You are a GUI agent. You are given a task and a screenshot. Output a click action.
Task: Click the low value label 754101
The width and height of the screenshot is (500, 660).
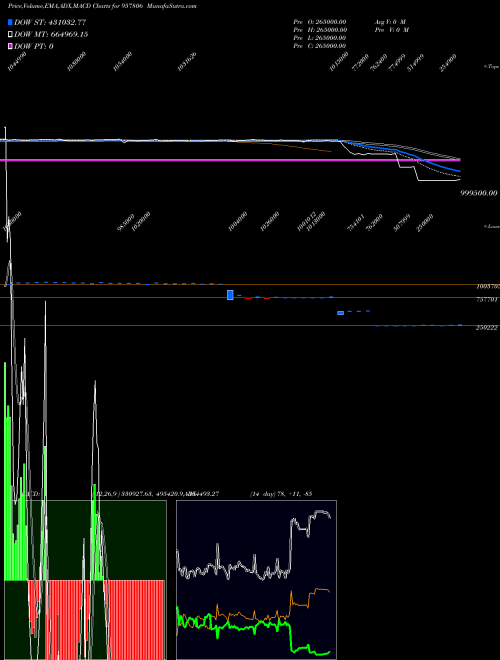356,222
